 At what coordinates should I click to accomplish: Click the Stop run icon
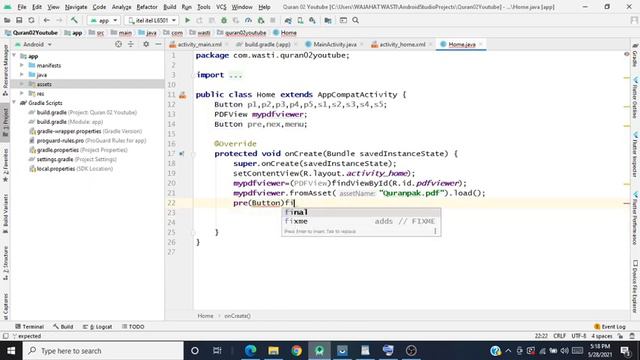pyautogui.click(x=273, y=20)
